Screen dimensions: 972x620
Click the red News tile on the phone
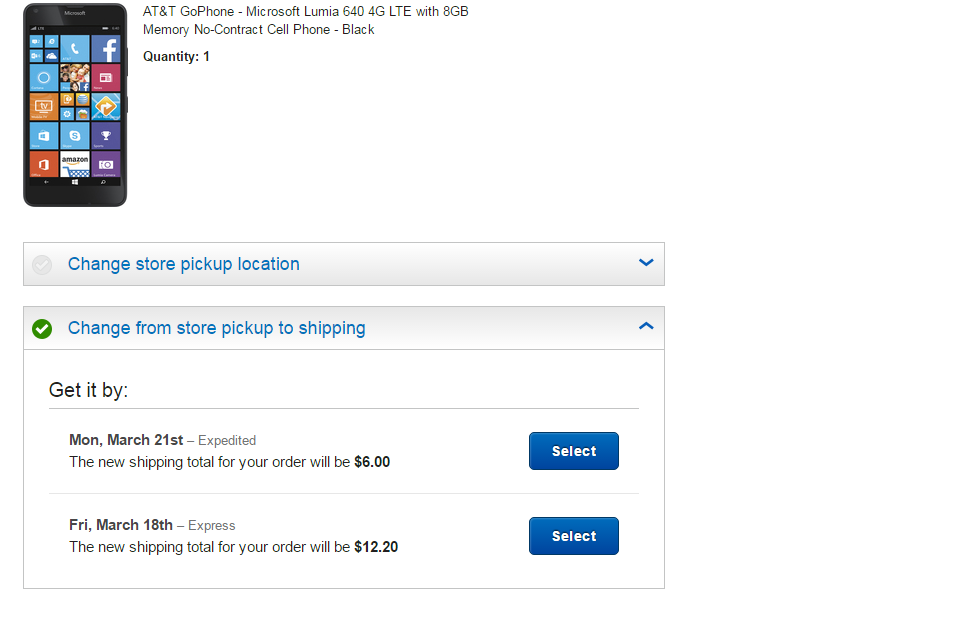pos(106,77)
